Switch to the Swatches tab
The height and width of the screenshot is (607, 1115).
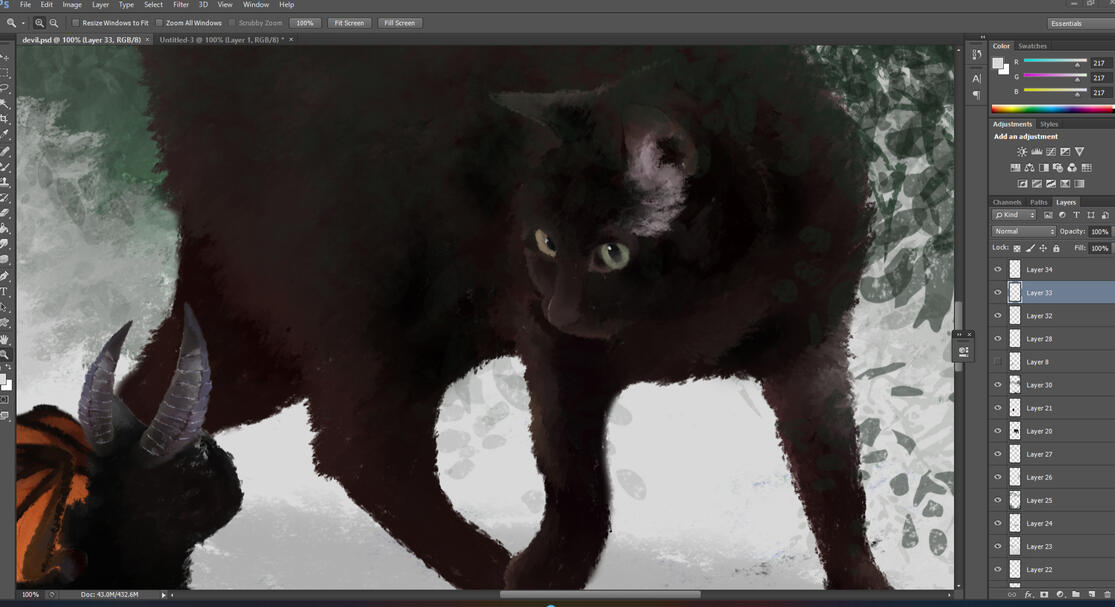click(1032, 46)
